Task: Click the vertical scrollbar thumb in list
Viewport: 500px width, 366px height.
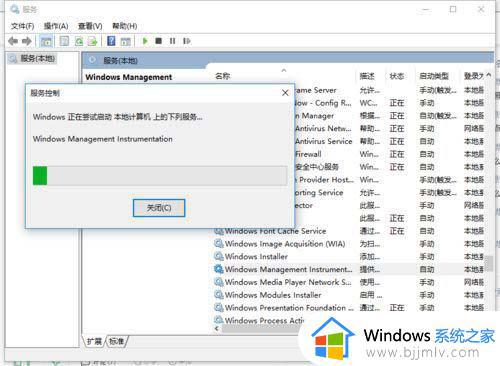Action: 489,263
